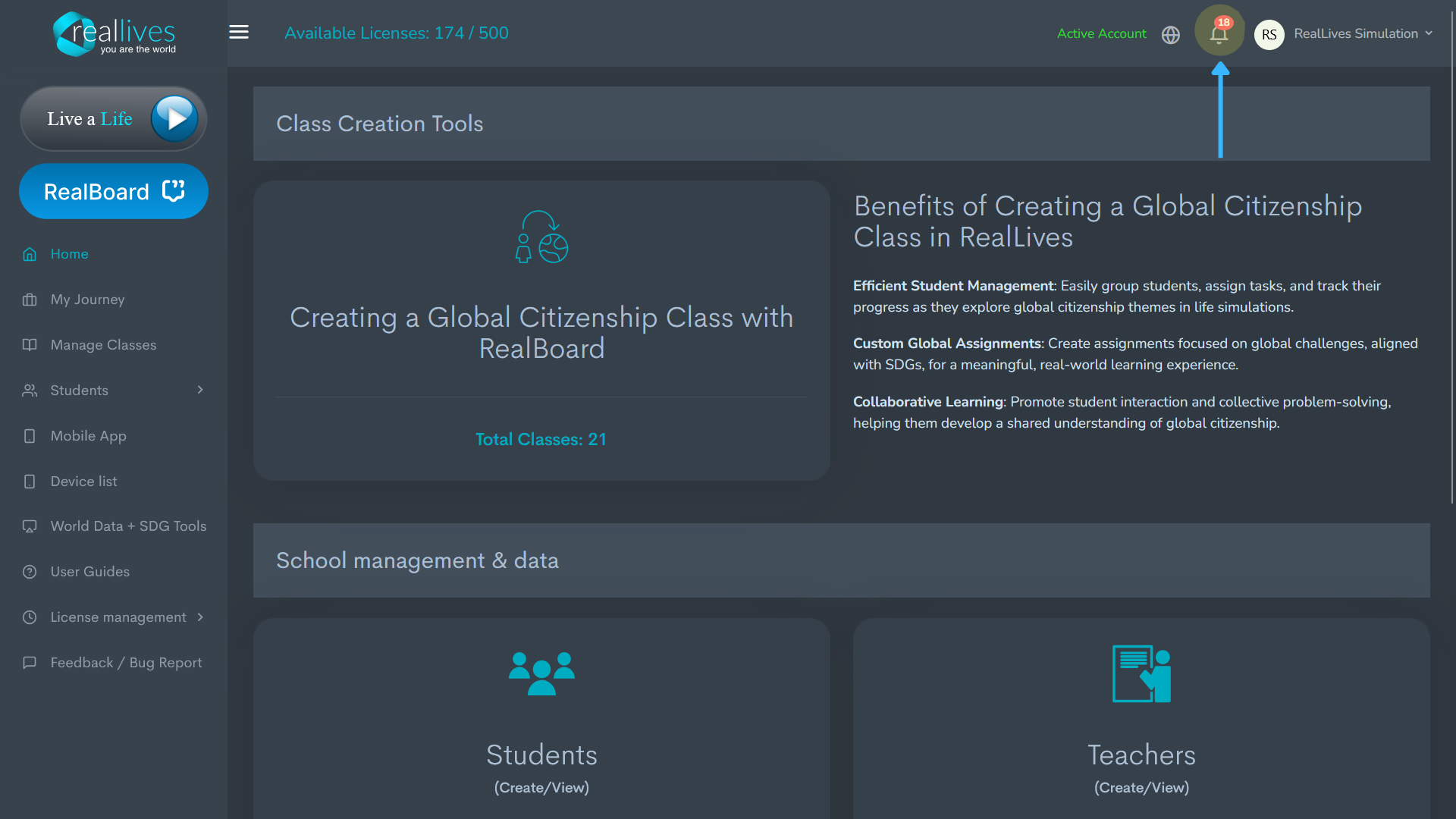Toggle the hamburger menu icon
The image size is (1456, 819).
[239, 33]
